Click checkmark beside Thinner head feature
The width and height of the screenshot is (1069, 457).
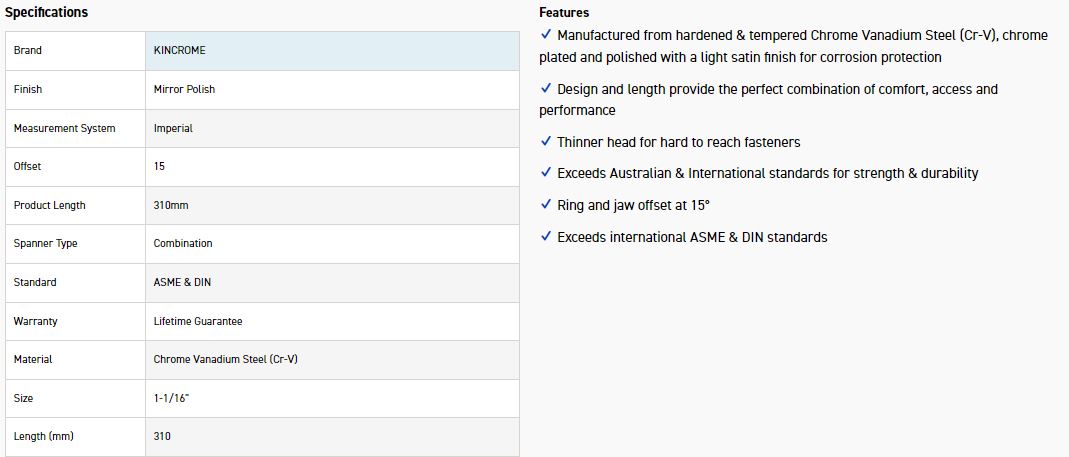tap(546, 142)
